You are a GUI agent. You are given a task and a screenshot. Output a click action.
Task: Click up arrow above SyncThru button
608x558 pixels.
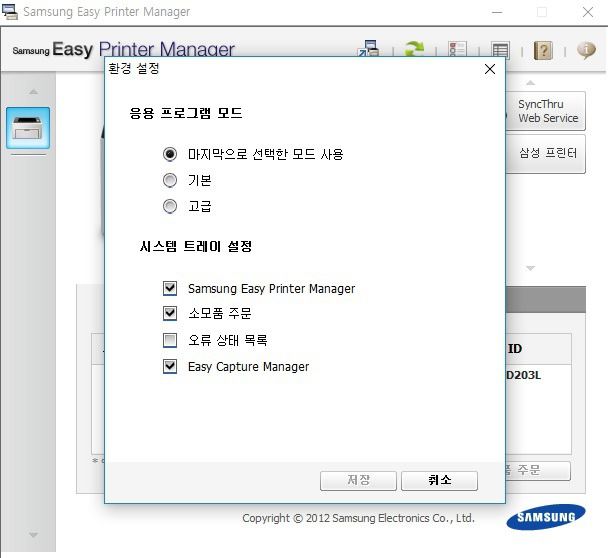pyautogui.click(x=530, y=83)
